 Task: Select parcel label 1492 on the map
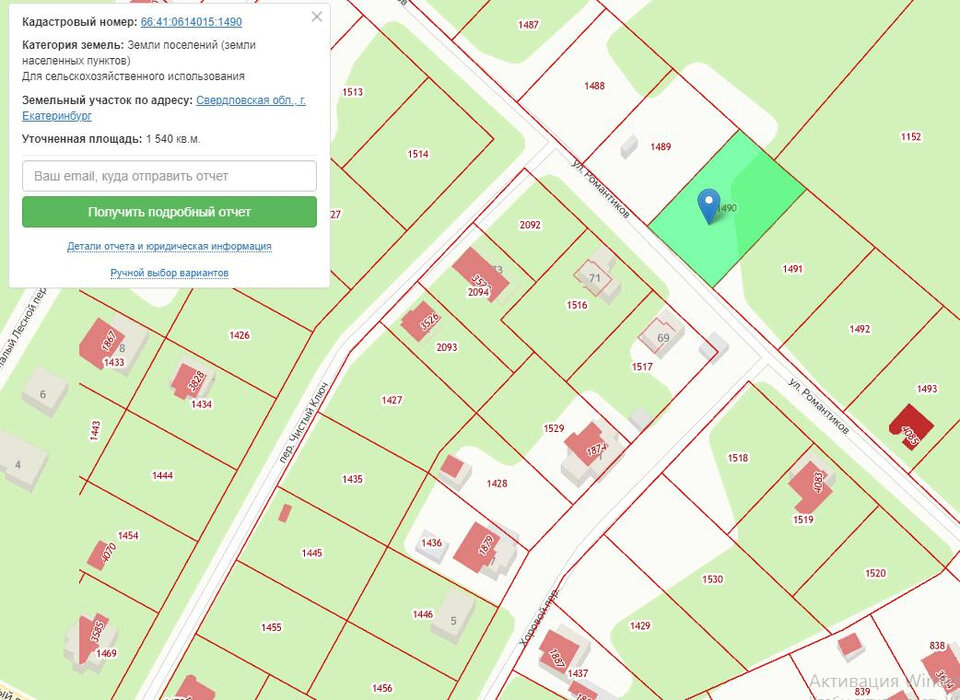[x=860, y=329]
